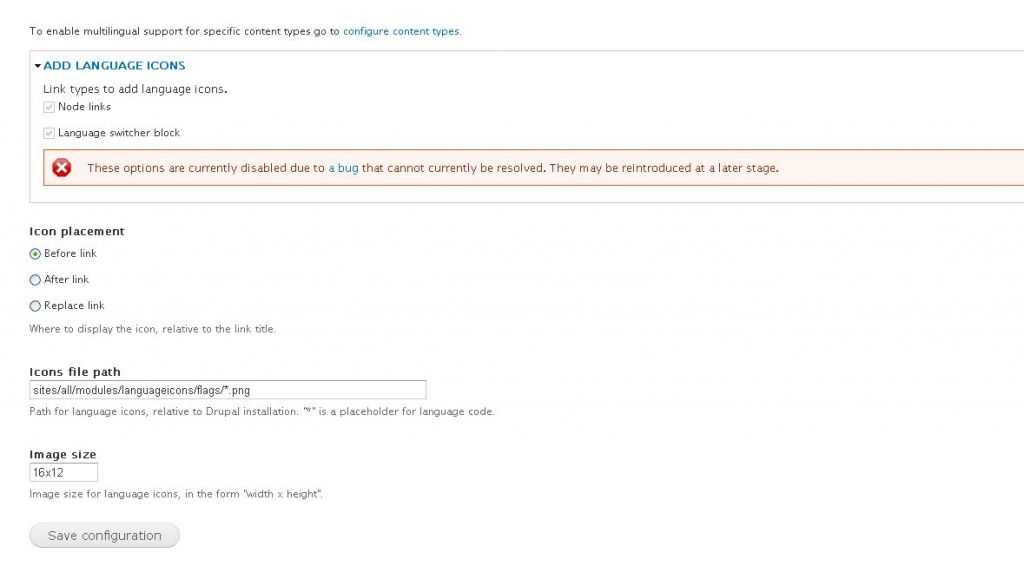Select the 'After link' radio button
This screenshot has width=1024, height=579.
(x=36, y=280)
